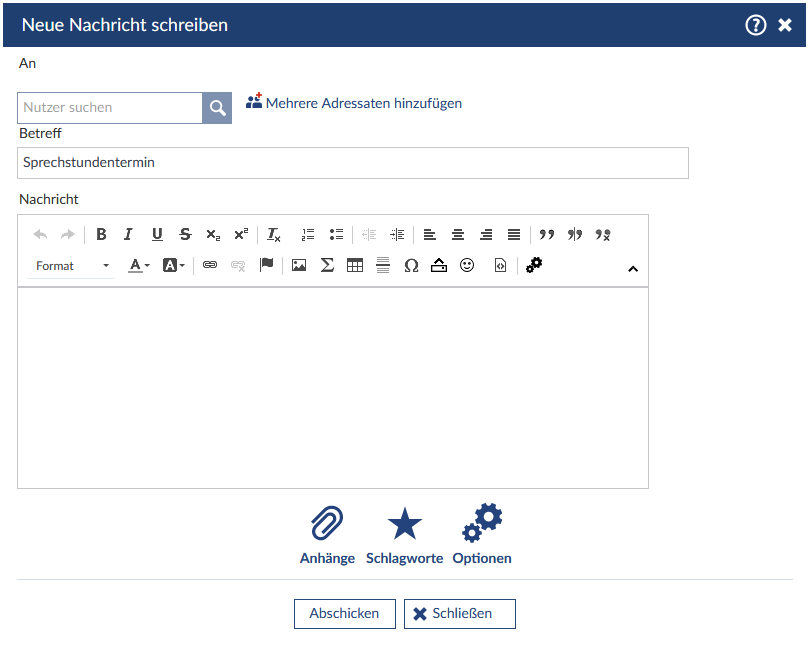Collapse the editor toolbar with chevron
This screenshot has width=809, height=650.
(x=632, y=268)
